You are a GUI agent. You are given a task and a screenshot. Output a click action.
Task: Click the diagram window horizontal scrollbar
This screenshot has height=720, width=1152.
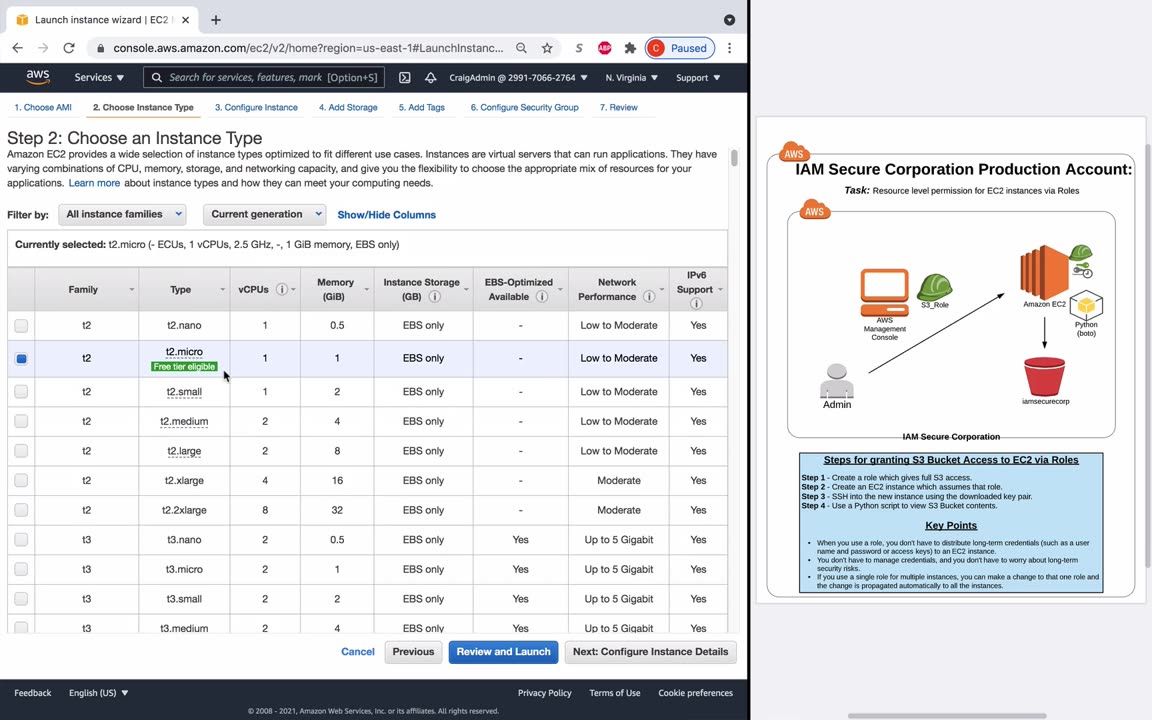click(x=947, y=716)
